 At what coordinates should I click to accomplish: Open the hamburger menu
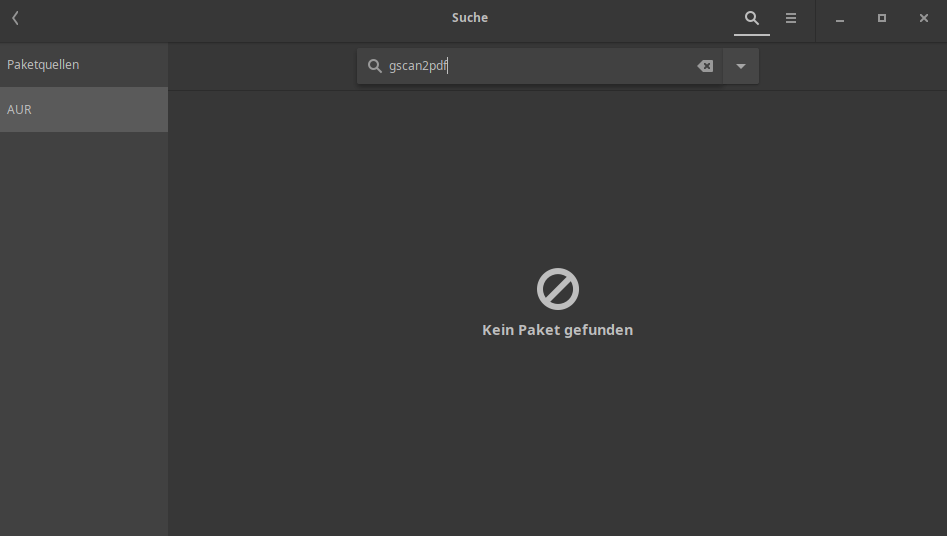coord(791,18)
